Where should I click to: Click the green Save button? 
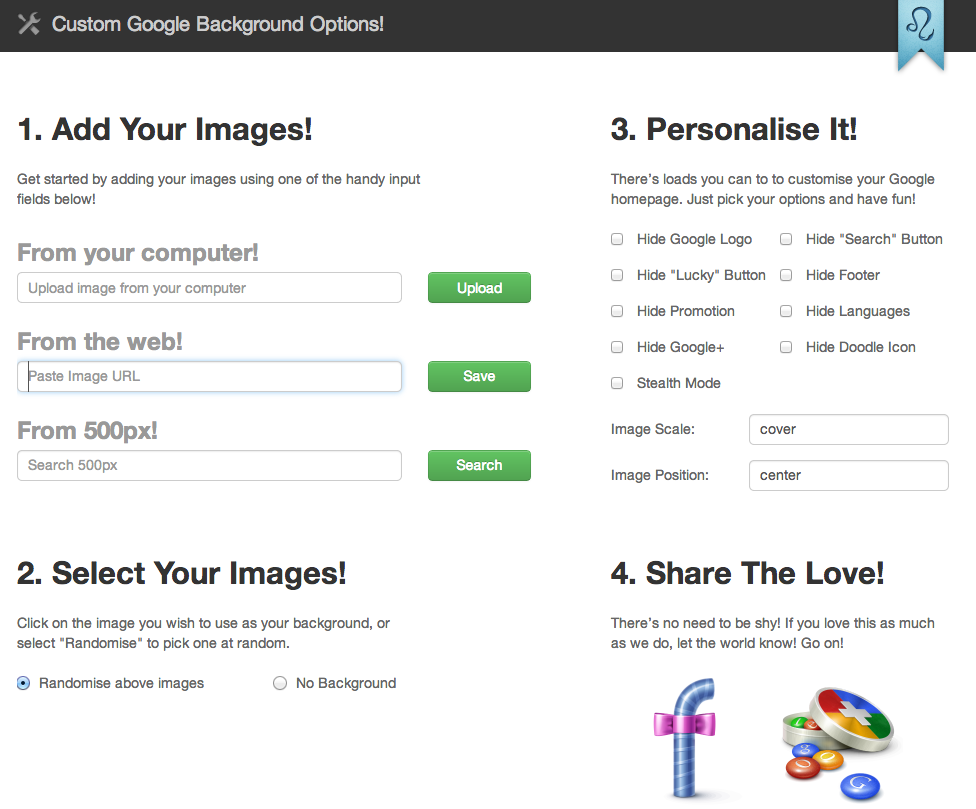coord(479,376)
